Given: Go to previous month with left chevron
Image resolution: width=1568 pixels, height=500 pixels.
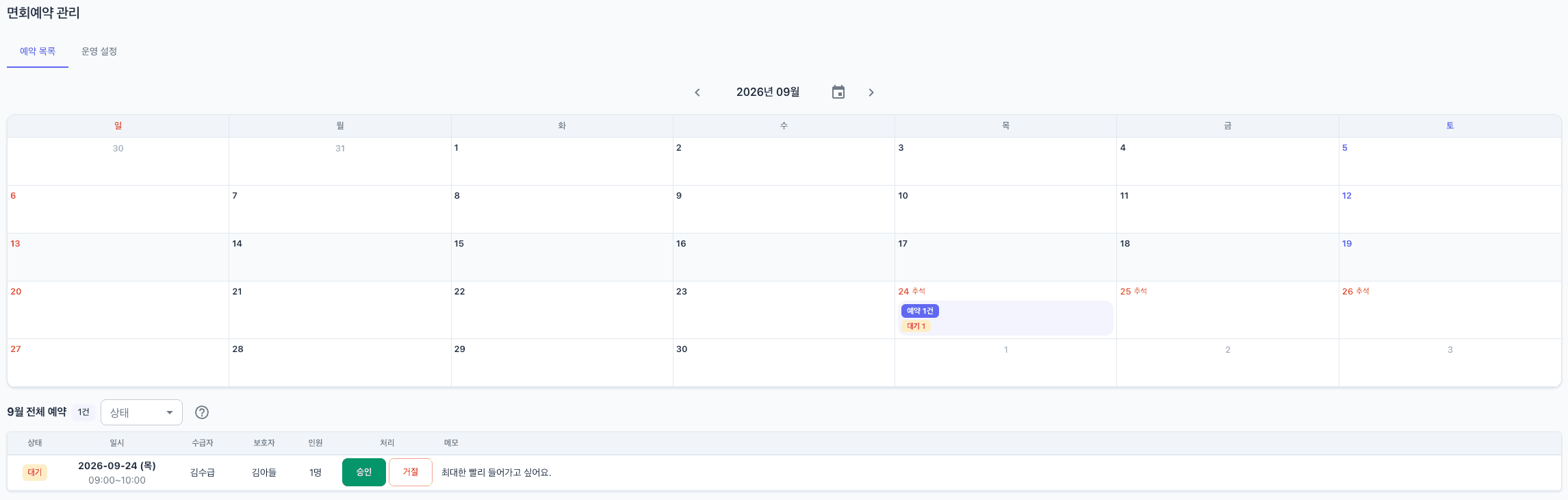Looking at the screenshot, I should pos(697,92).
